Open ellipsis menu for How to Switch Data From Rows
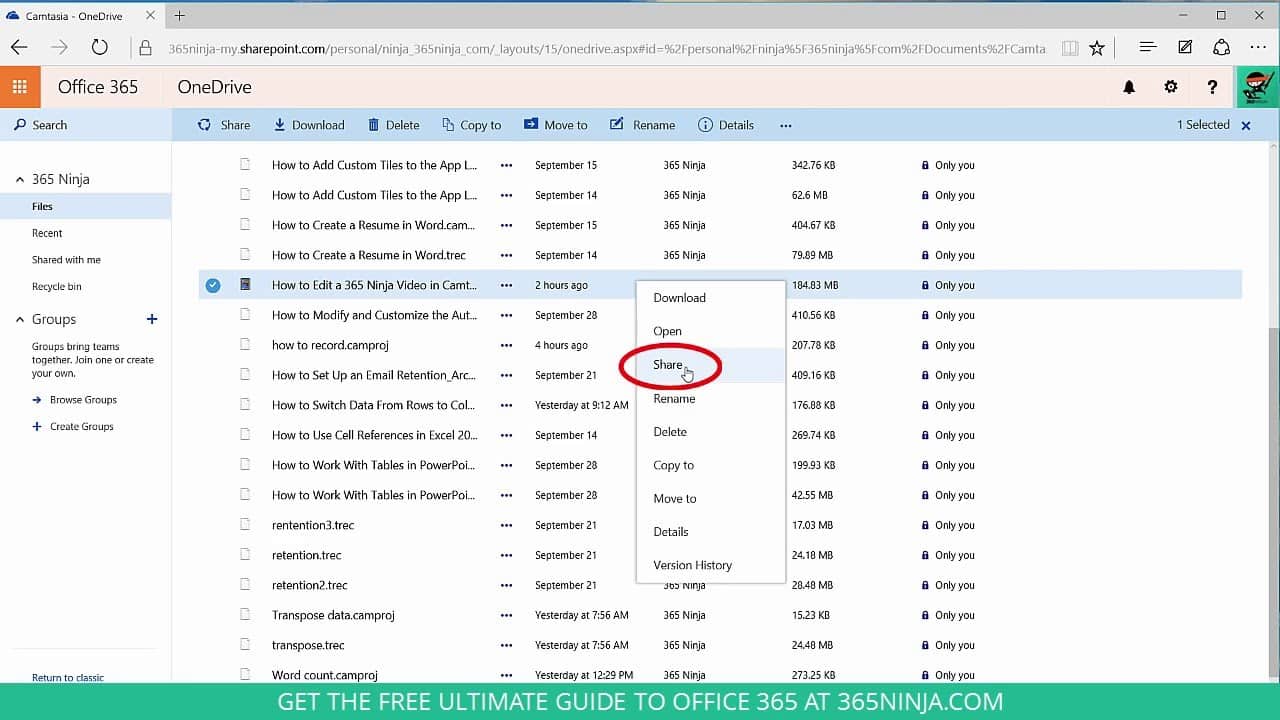1280x720 pixels. [506, 405]
